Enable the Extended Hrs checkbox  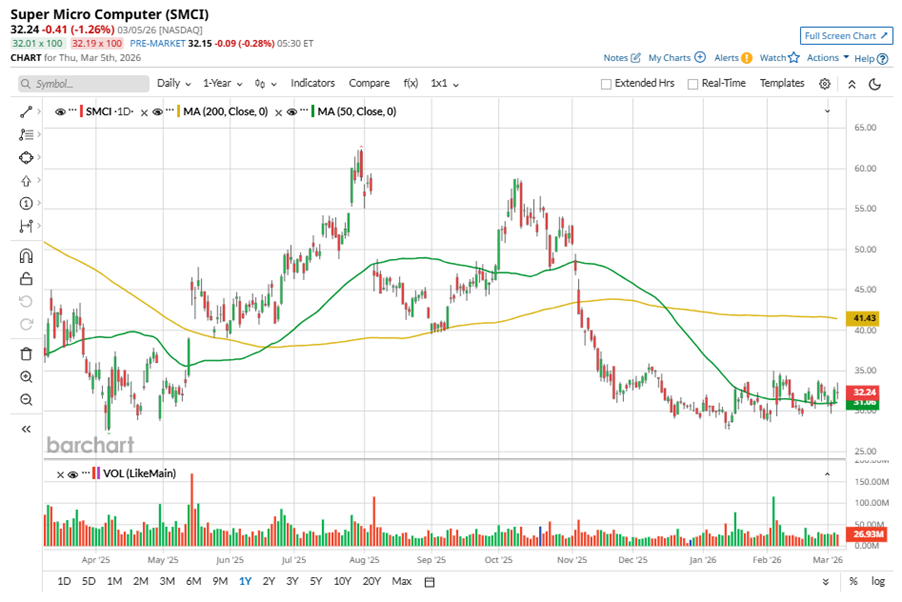(x=606, y=84)
